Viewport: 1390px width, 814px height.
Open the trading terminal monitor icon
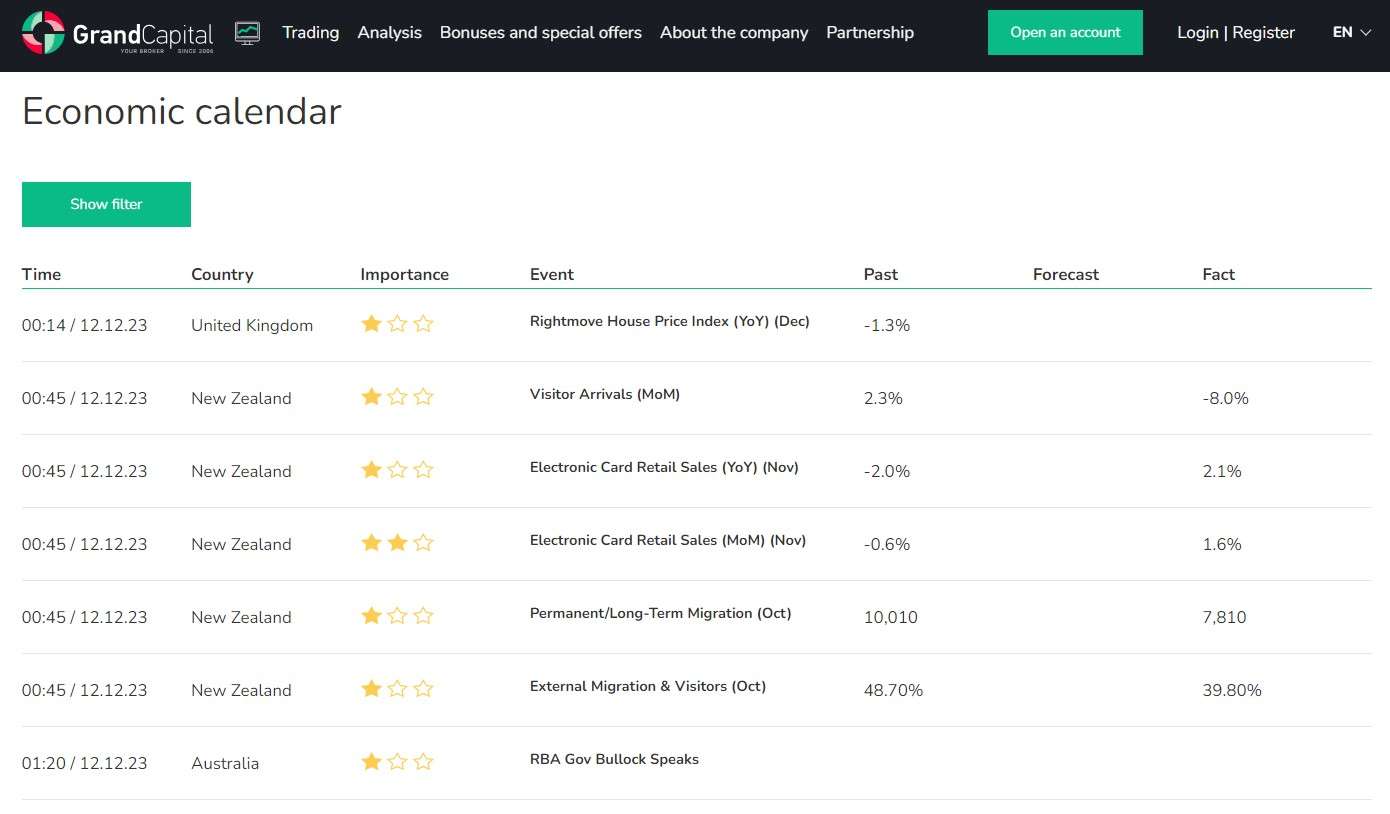point(247,33)
